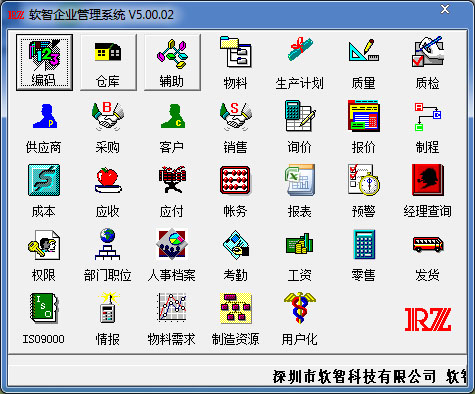
Task: Open the 经理查询 manager query icon
Action: click(x=428, y=191)
